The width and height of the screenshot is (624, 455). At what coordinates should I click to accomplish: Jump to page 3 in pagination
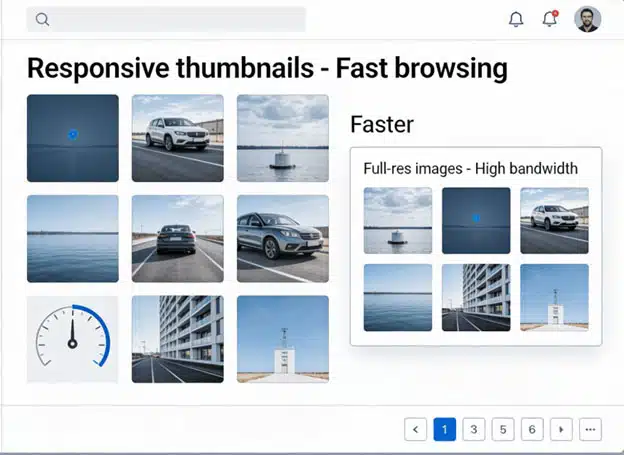point(474,429)
